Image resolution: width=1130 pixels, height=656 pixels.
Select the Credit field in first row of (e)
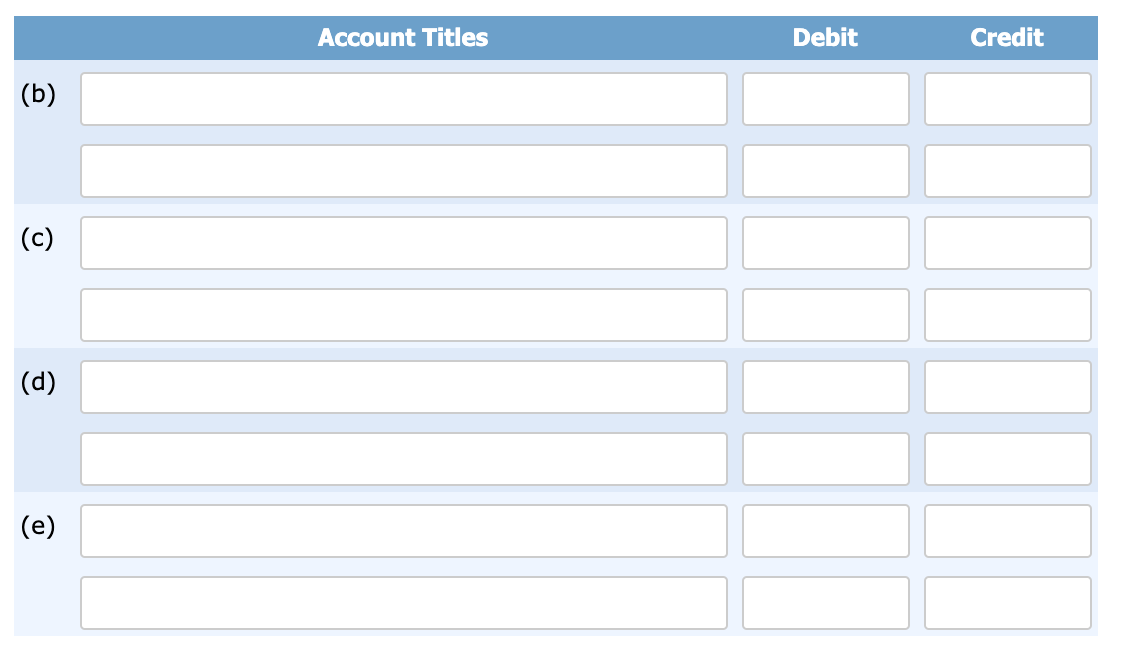point(1007,530)
